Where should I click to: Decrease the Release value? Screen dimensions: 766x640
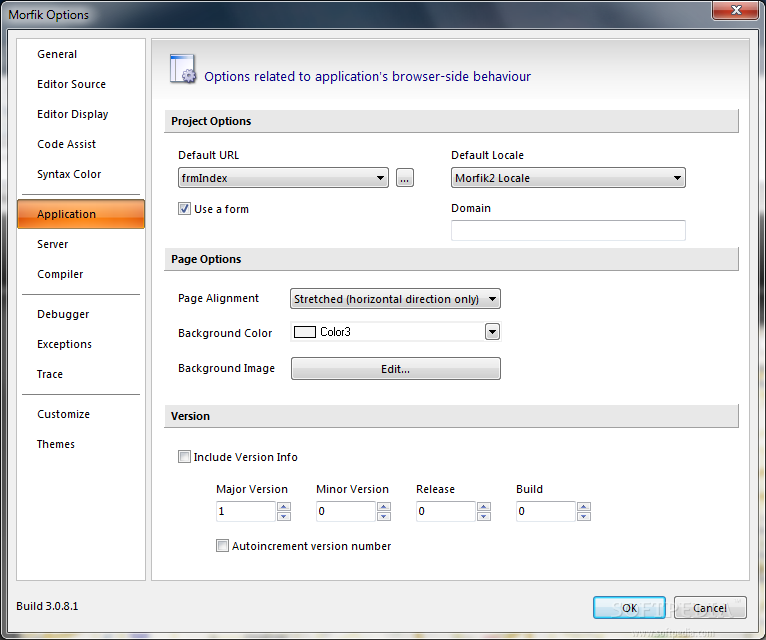pos(484,516)
